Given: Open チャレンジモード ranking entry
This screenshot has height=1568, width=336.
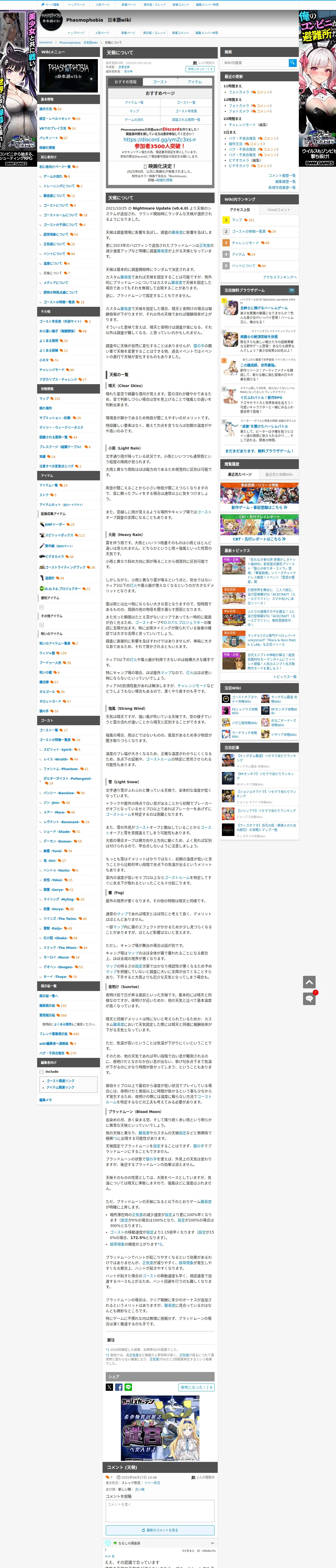Looking at the screenshot, I should 245,243.
